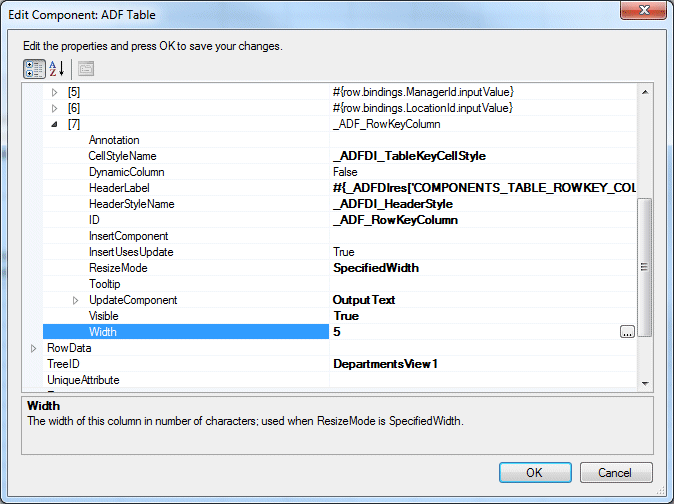
Task: Click the _ADFDI_HeaderStyle value
Action: coord(393,204)
